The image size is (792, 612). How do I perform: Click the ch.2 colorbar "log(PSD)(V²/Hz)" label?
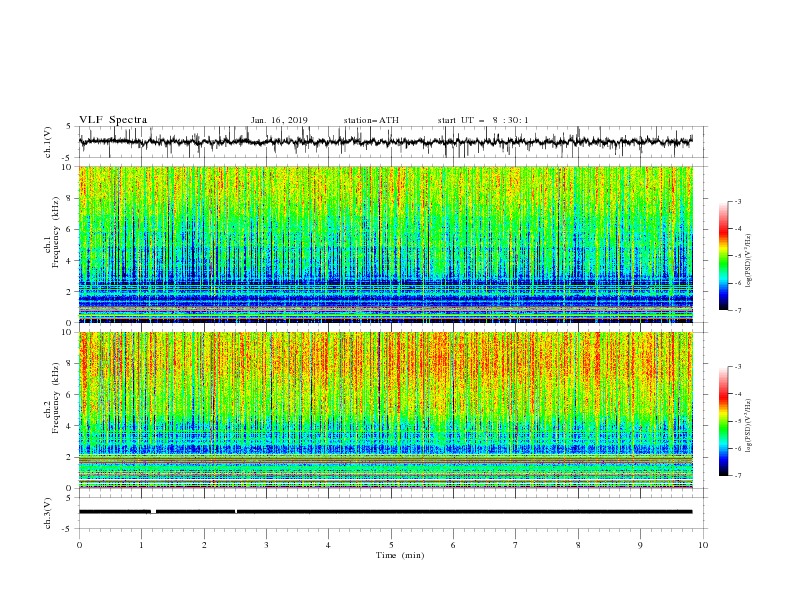coord(748,426)
